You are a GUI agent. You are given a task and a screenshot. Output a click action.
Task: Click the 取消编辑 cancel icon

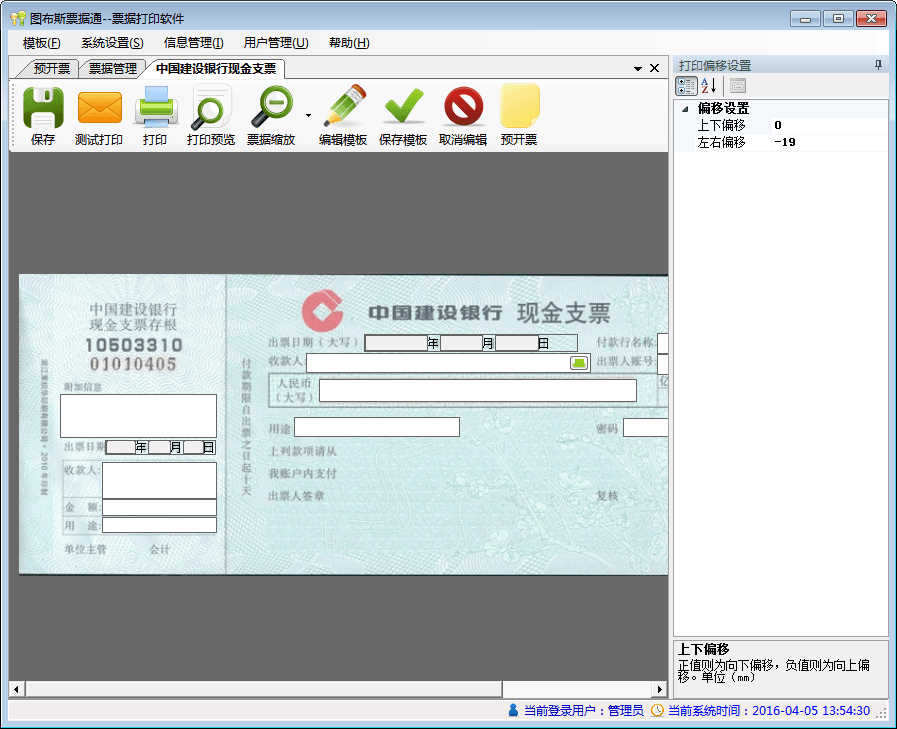(x=463, y=106)
